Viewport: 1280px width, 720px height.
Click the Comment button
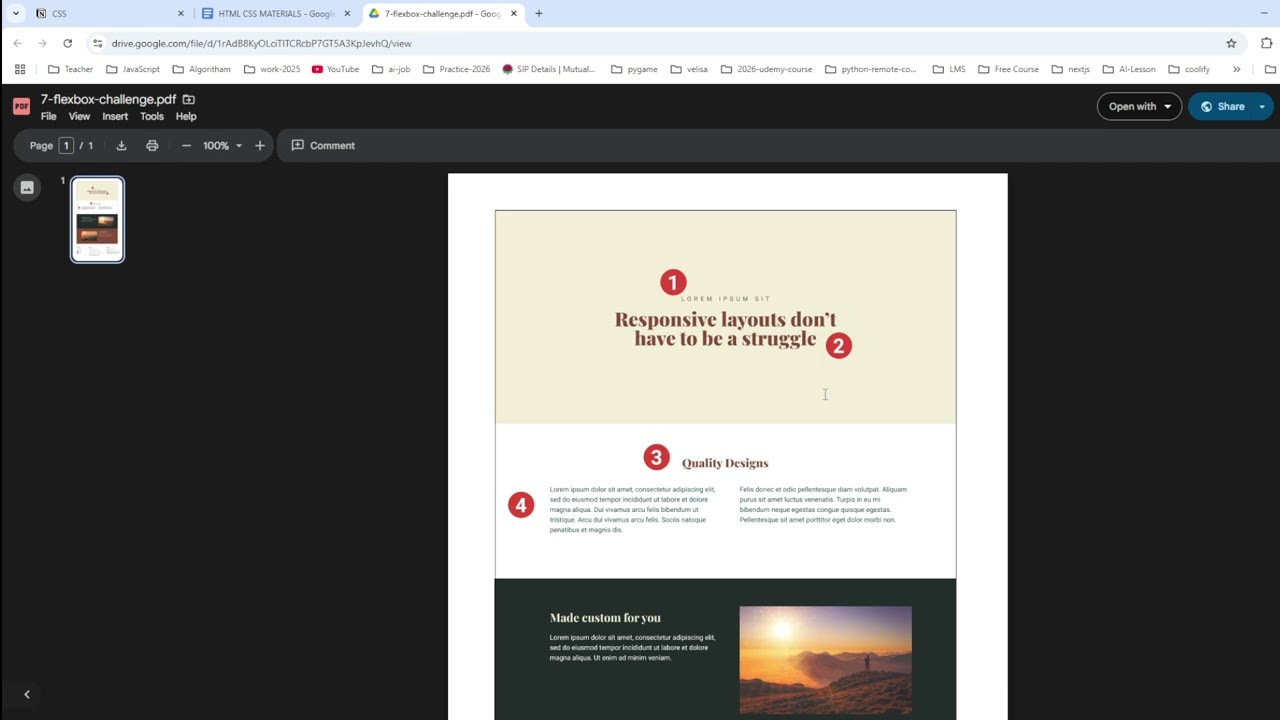[x=323, y=146]
